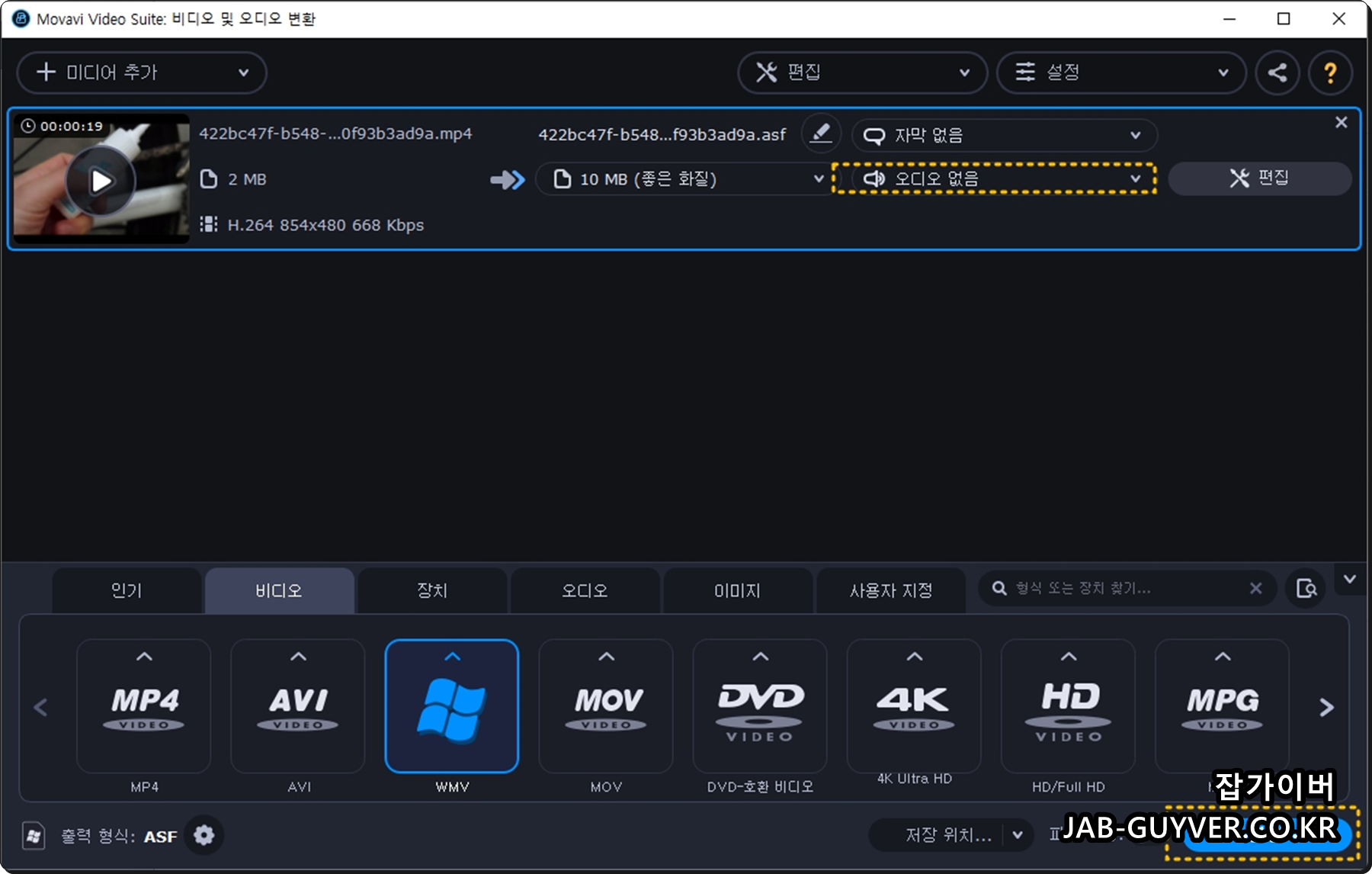1372x874 pixels.
Task: Open help with the question mark icon
Action: tap(1330, 72)
